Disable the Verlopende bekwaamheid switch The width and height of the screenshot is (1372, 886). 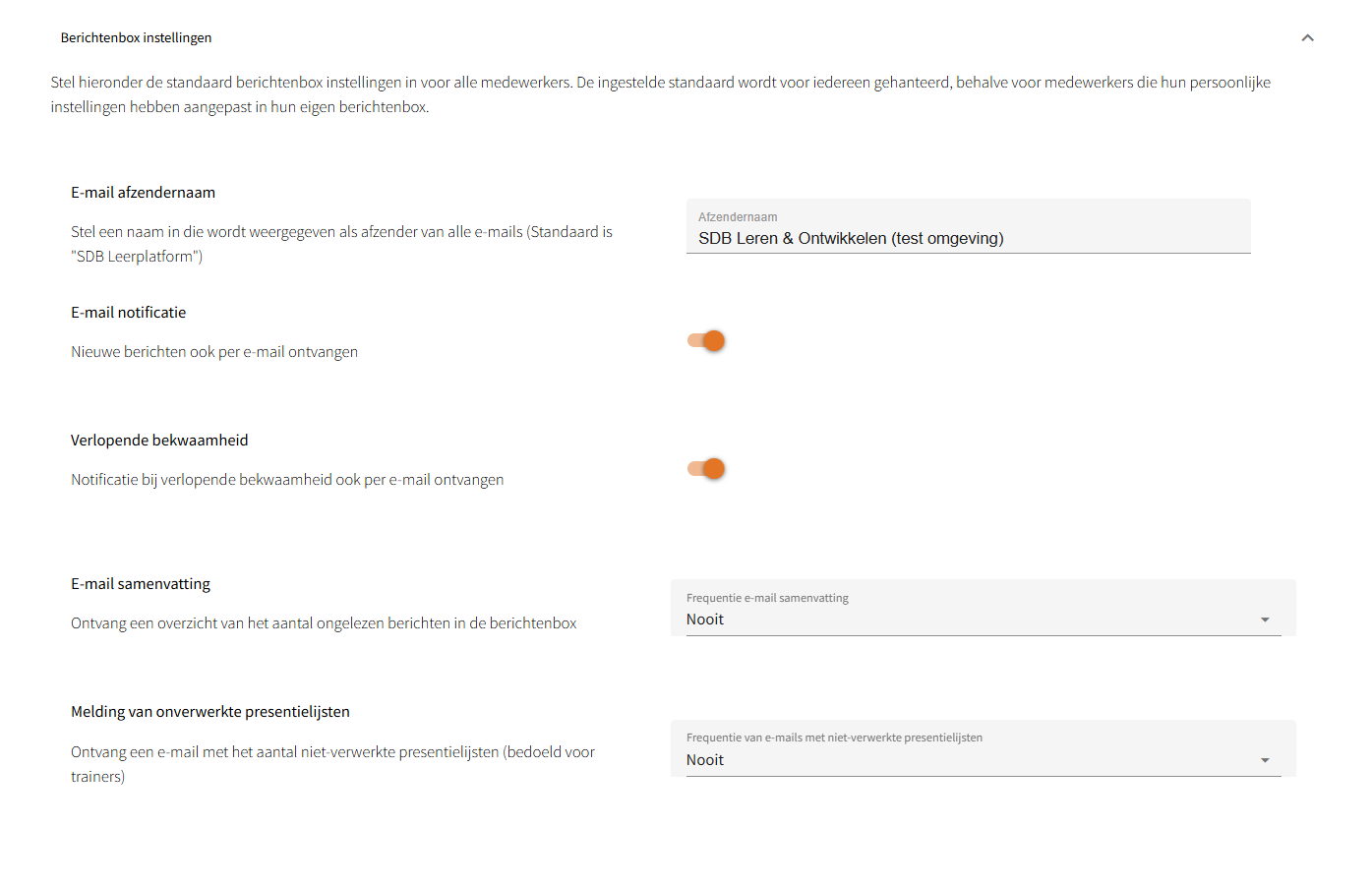tap(706, 469)
